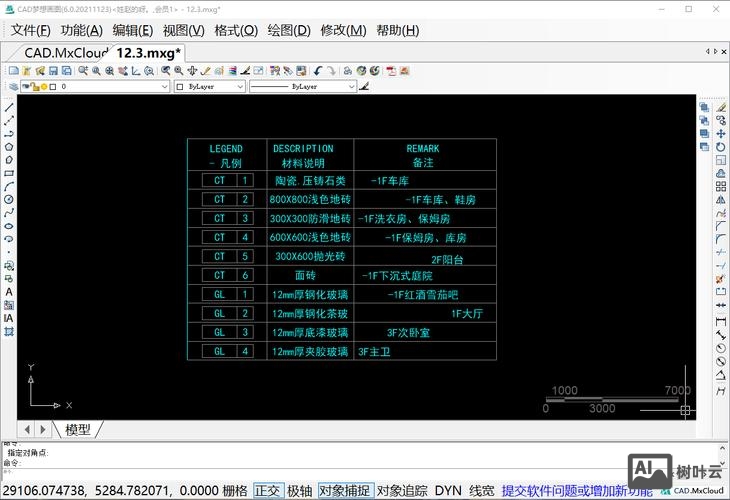This screenshot has width=730, height=500.
Task: Select the Line drawing tool
Action: (9, 107)
